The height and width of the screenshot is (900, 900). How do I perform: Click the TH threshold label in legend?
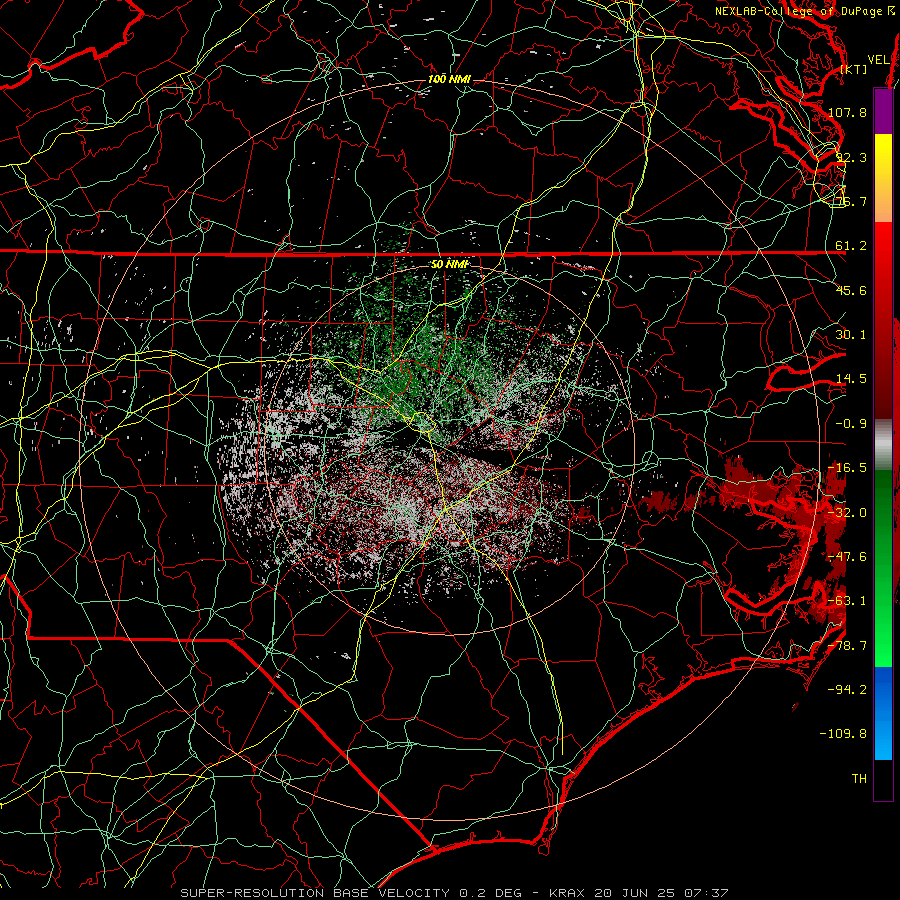[x=859, y=779]
